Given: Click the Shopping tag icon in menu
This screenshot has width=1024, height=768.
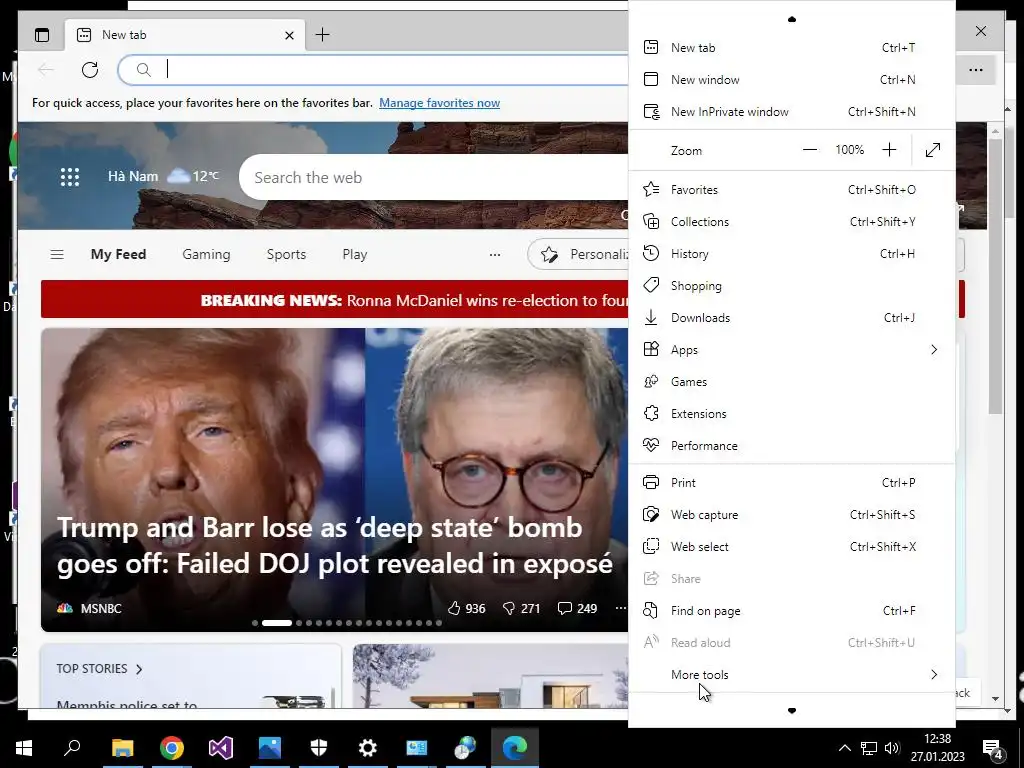Looking at the screenshot, I should [650, 285].
